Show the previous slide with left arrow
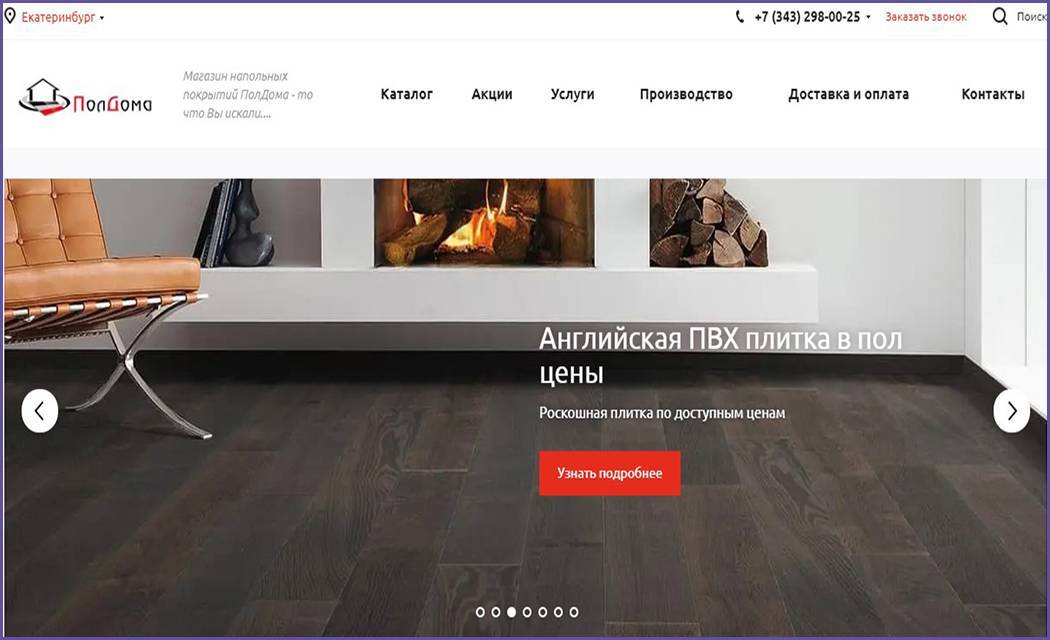The image size is (1050, 640). click(40, 410)
